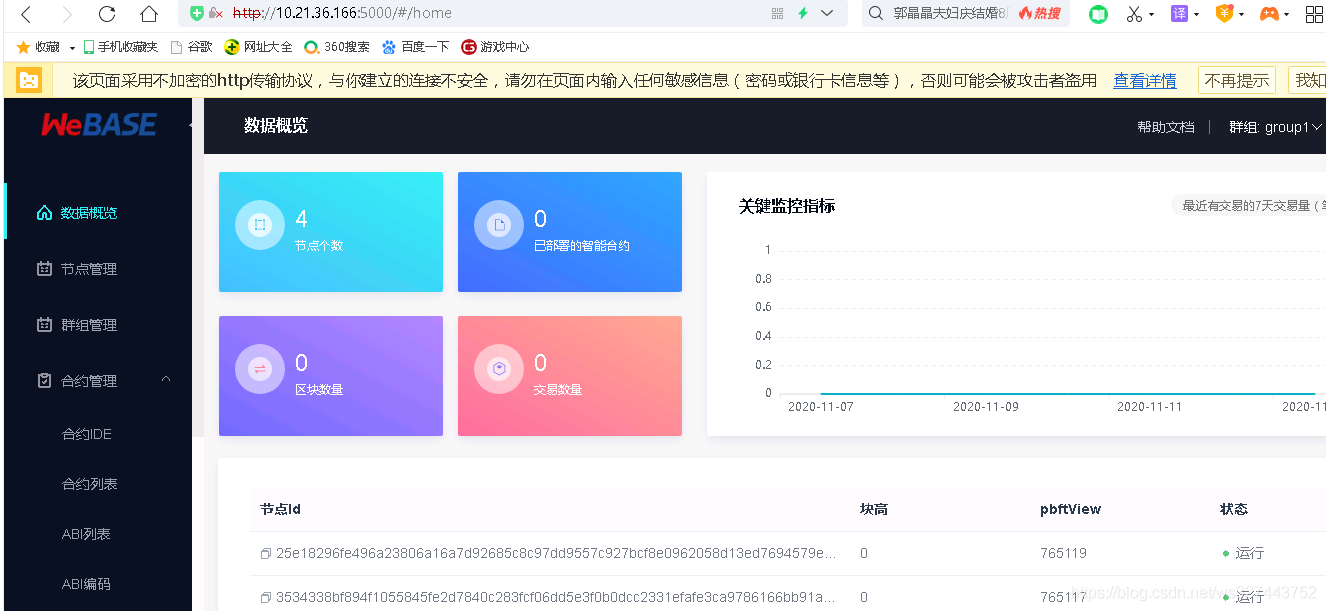Image resolution: width=1326 pixels, height=611 pixels.
Task: Click the cube icon on 交易数量 card
Action: pyautogui.click(x=499, y=369)
